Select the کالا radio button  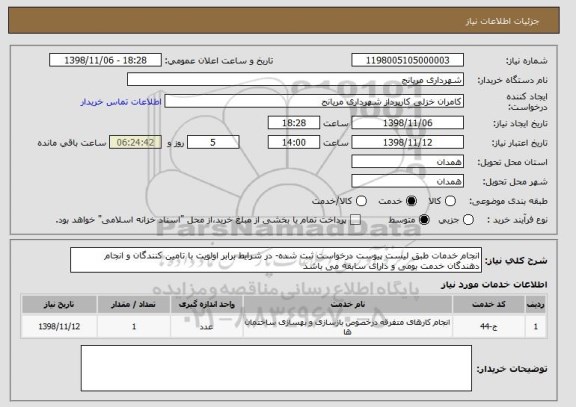[450, 201]
